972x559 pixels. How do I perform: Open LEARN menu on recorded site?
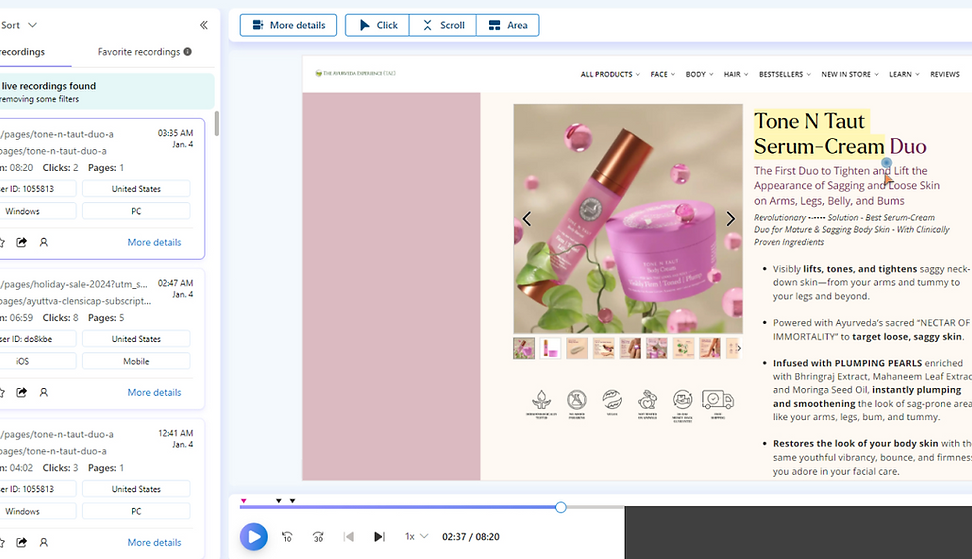click(x=904, y=74)
